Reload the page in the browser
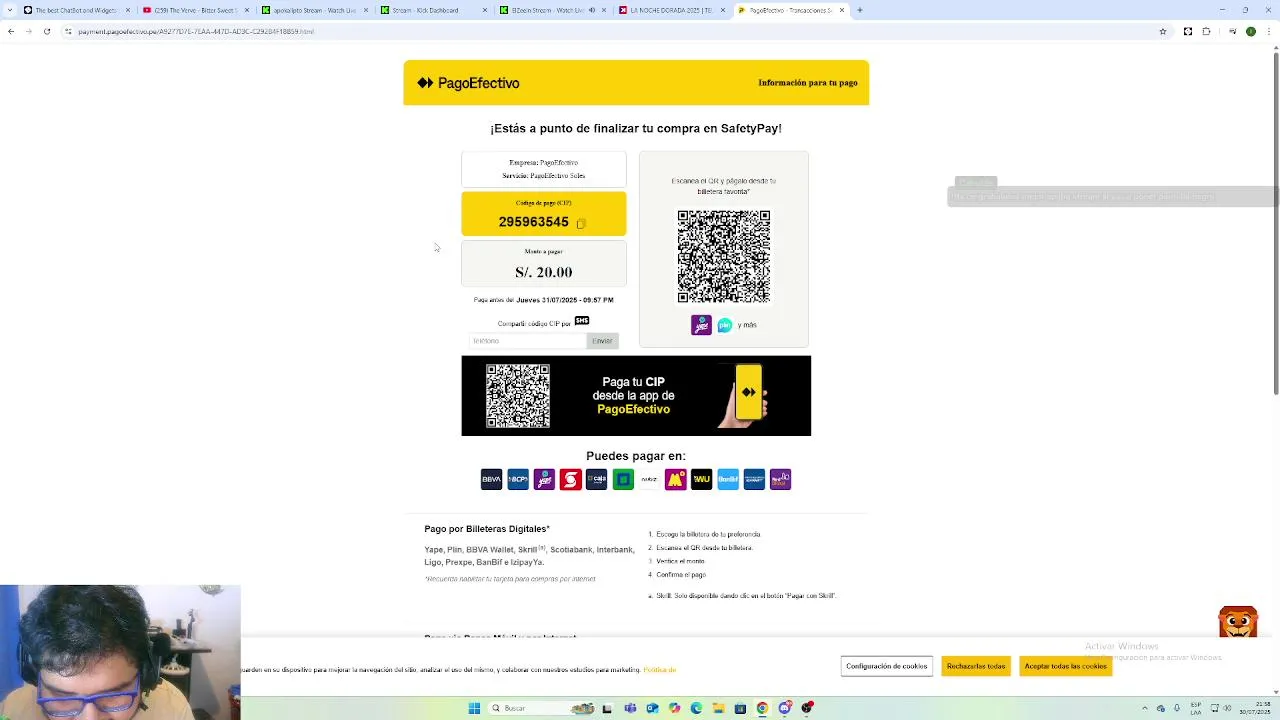 point(46,31)
